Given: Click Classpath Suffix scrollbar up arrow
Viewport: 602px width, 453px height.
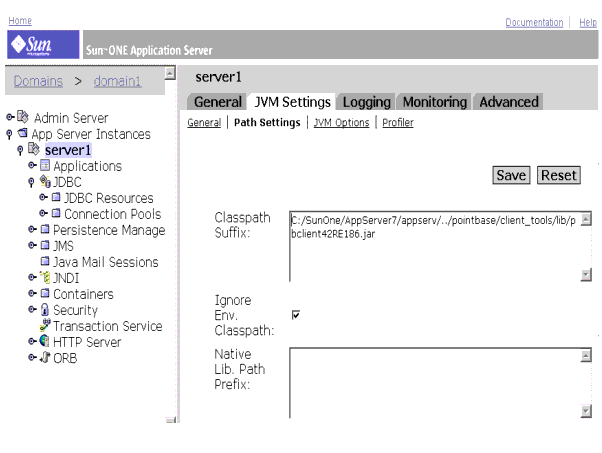Looking at the screenshot, I should 586,220.
